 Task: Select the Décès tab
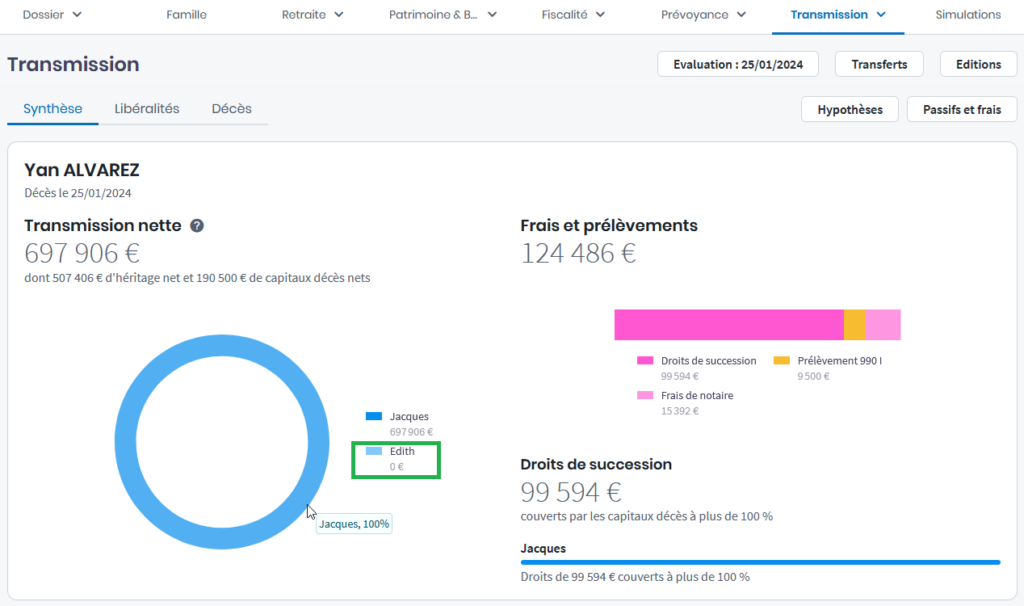pos(231,109)
